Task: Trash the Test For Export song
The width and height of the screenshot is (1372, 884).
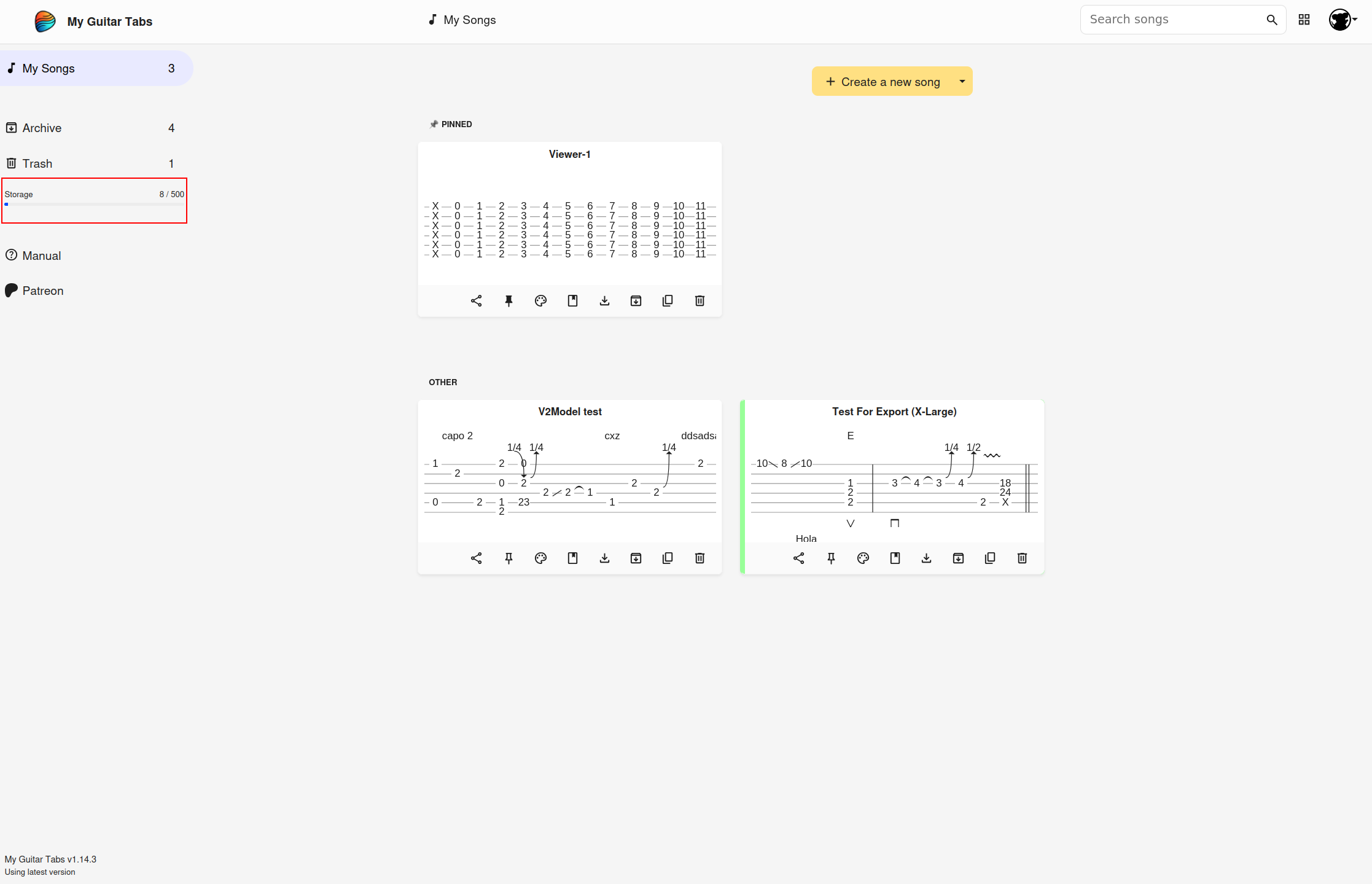Action: click(x=1022, y=558)
